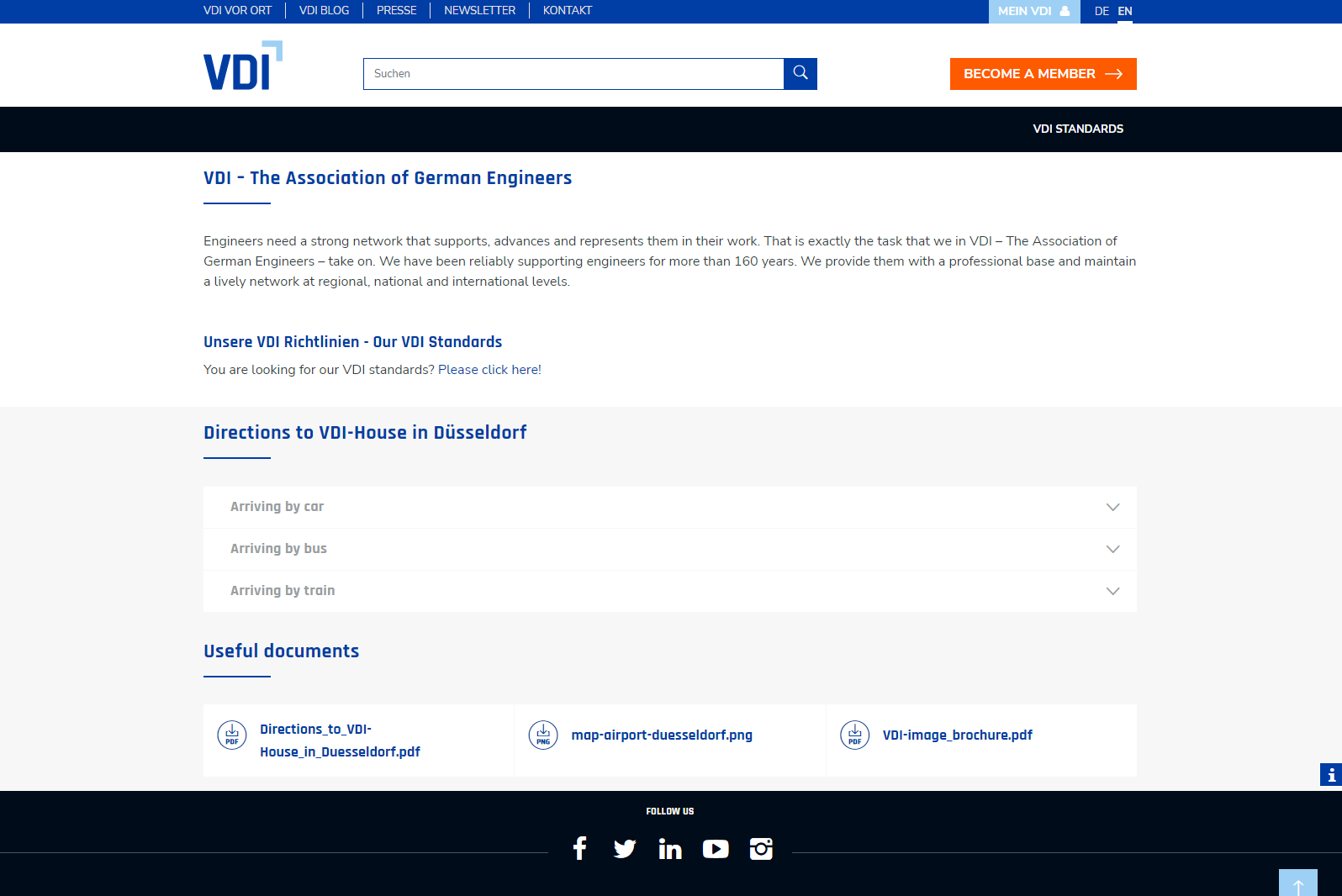This screenshot has width=1342, height=896.
Task: Click 'Directions to VDI-House in Düsseldorf' heading
Action: click(365, 432)
